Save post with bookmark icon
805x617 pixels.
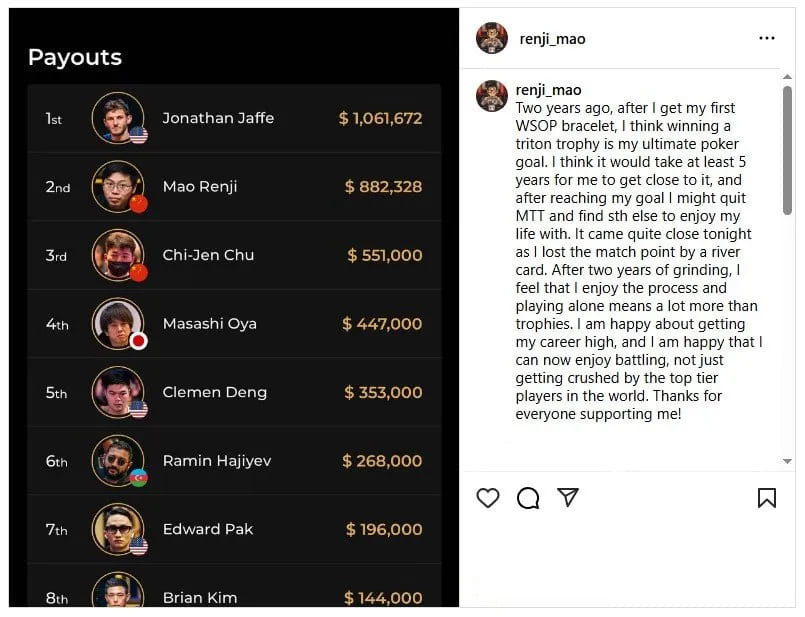pos(767,498)
